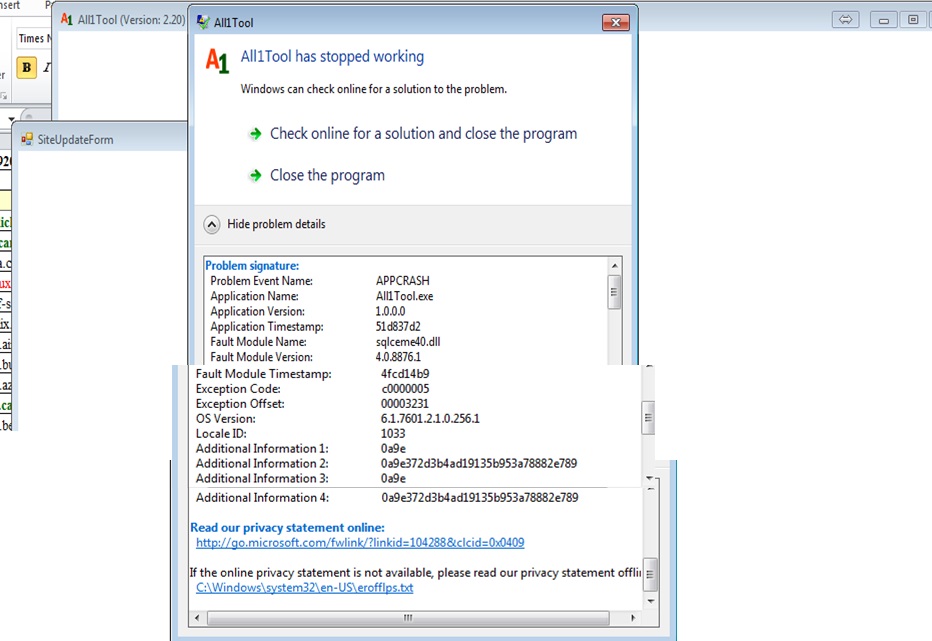Image resolution: width=932 pixels, height=641 pixels.
Task: Click the double-arrow button in top-right title bar
Action: pyautogui.click(x=845, y=20)
